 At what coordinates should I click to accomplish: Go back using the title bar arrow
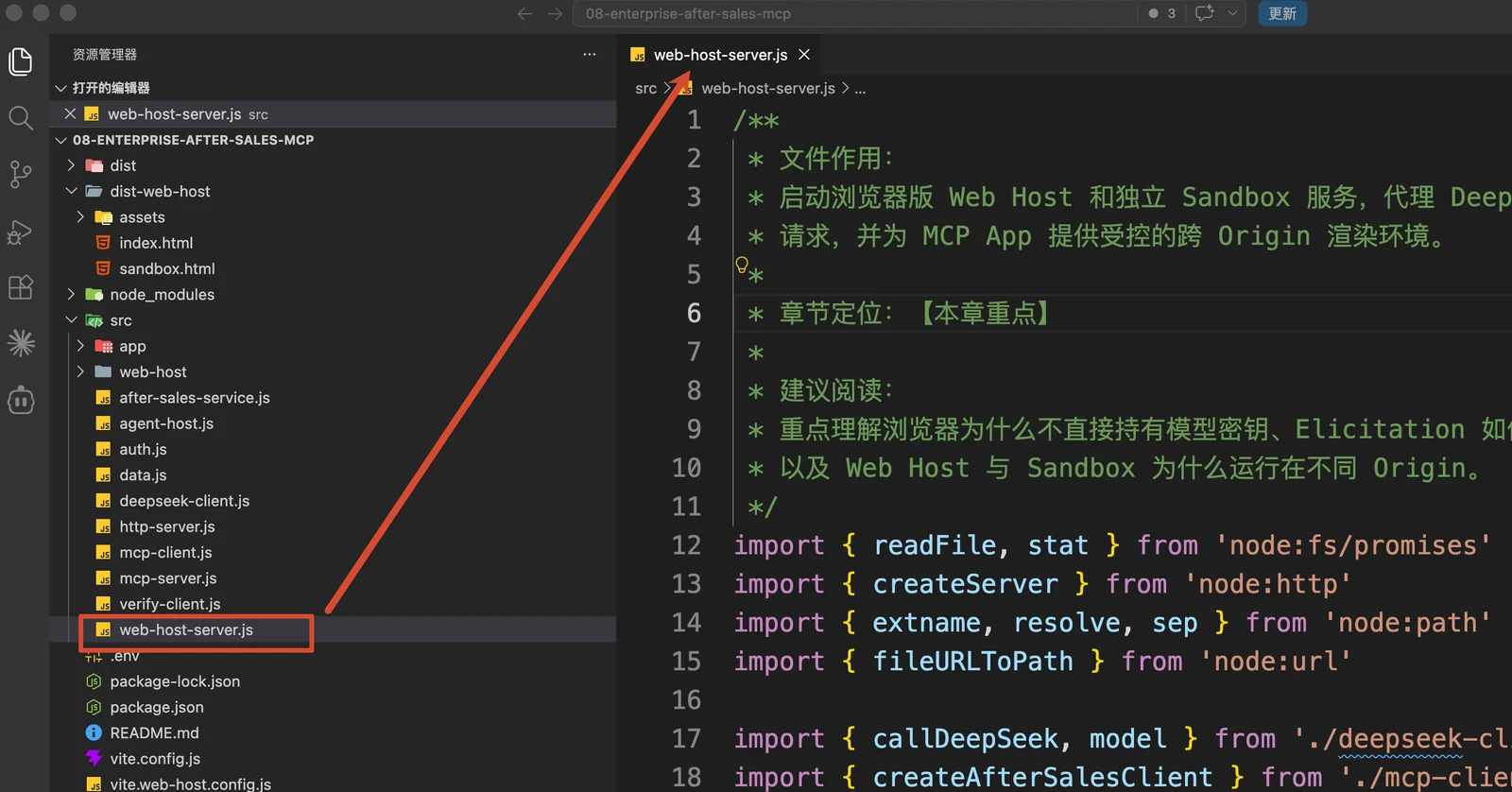click(525, 13)
